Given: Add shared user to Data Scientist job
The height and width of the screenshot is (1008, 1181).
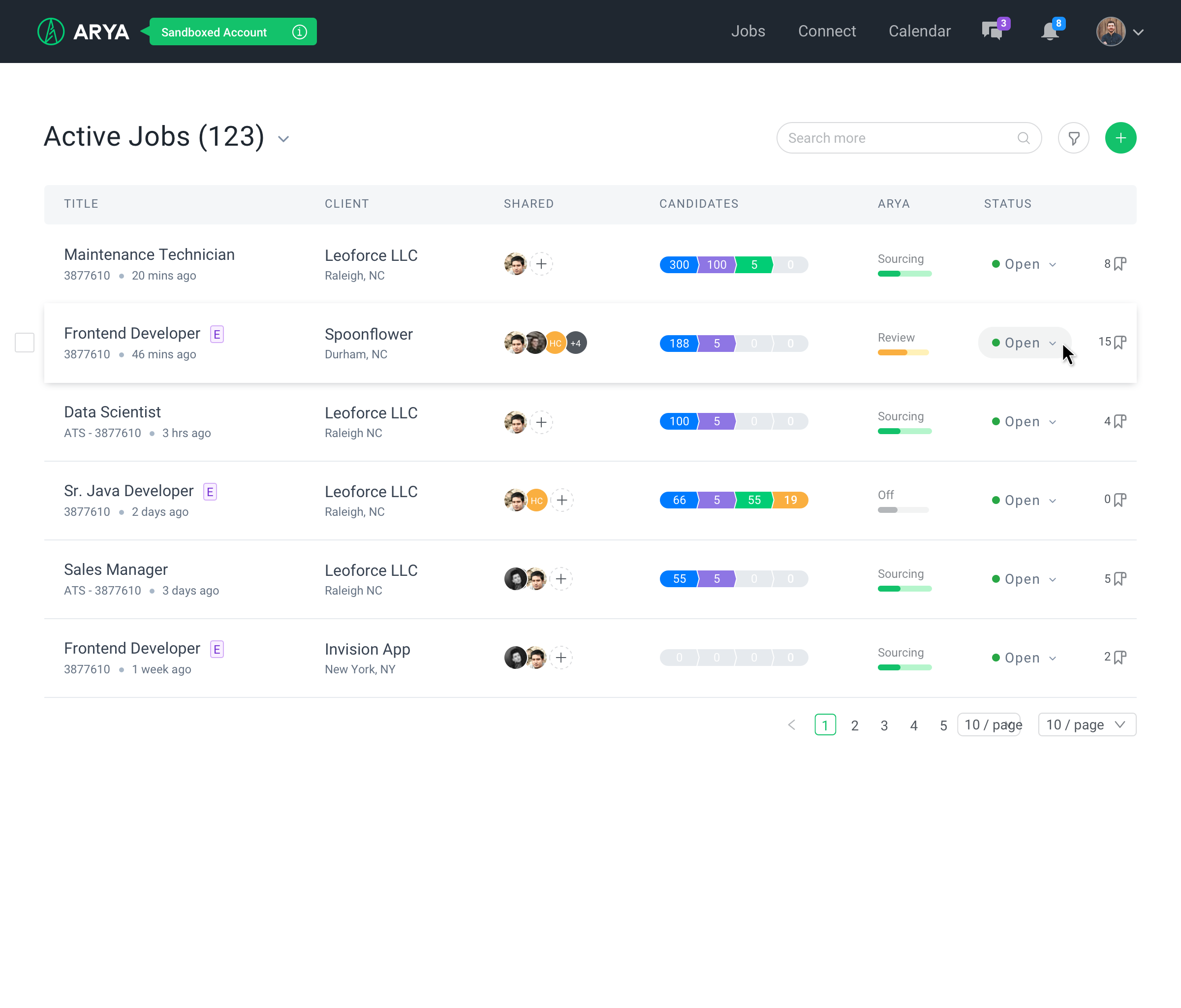Looking at the screenshot, I should (x=541, y=422).
